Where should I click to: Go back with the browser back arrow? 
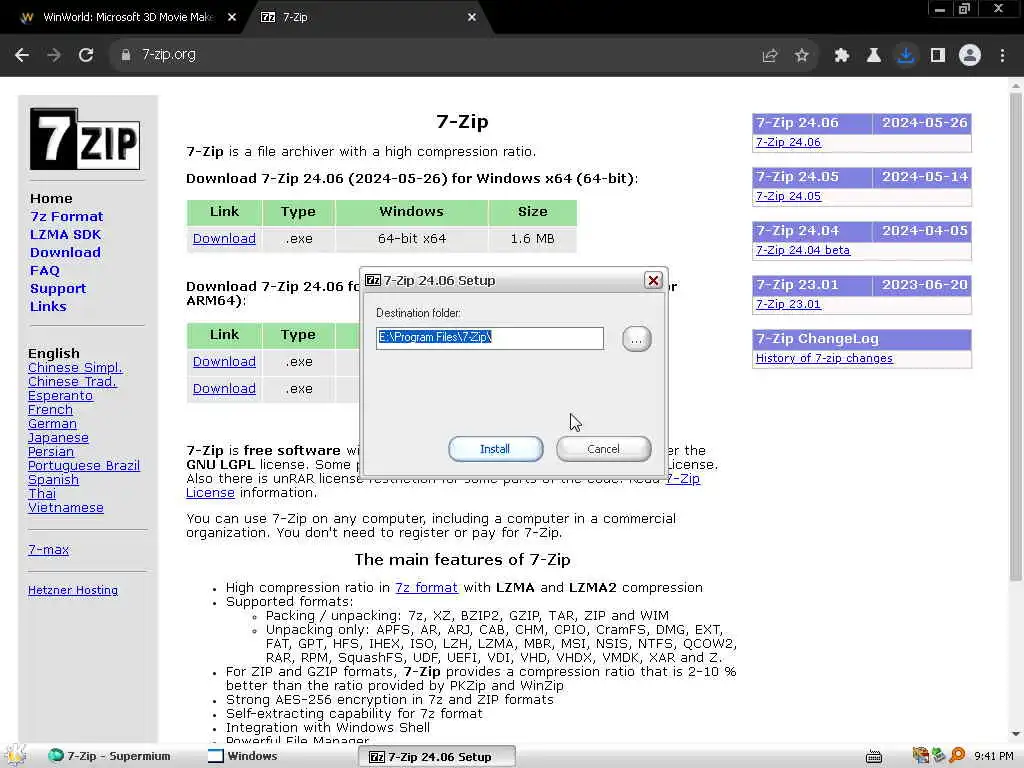click(x=22, y=56)
